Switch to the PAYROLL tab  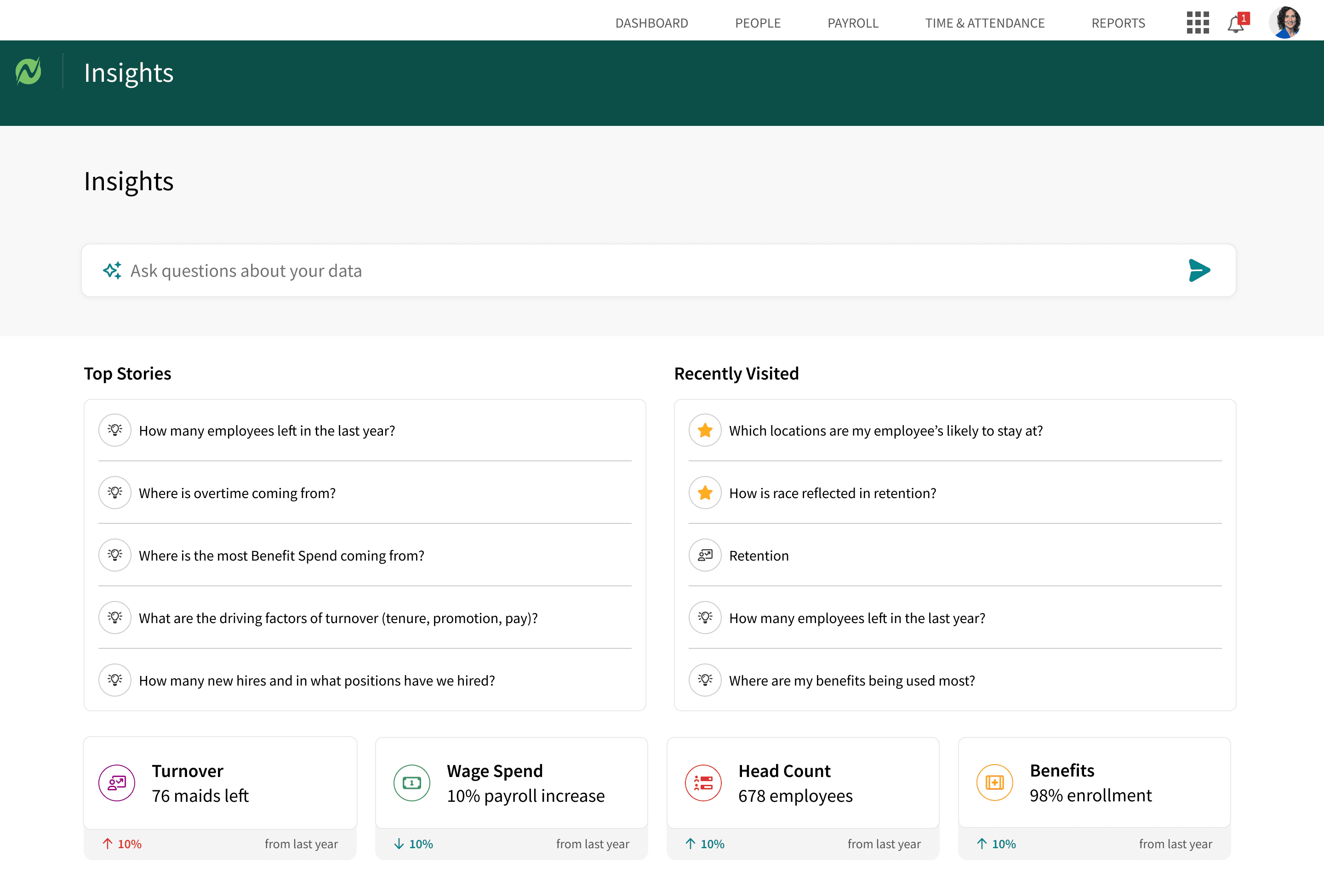(x=852, y=23)
